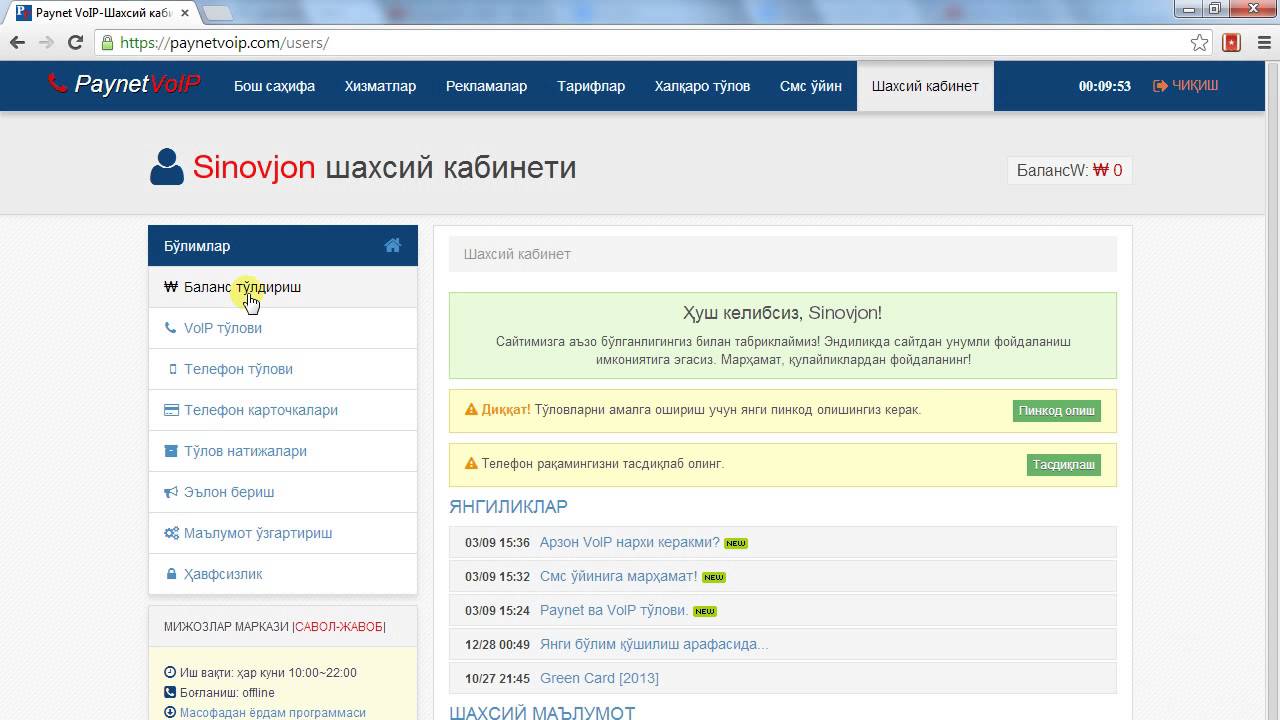The width and height of the screenshot is (1280, 720).
Task: Click the icon beside Тўлов натижалари
Action: 171,451
